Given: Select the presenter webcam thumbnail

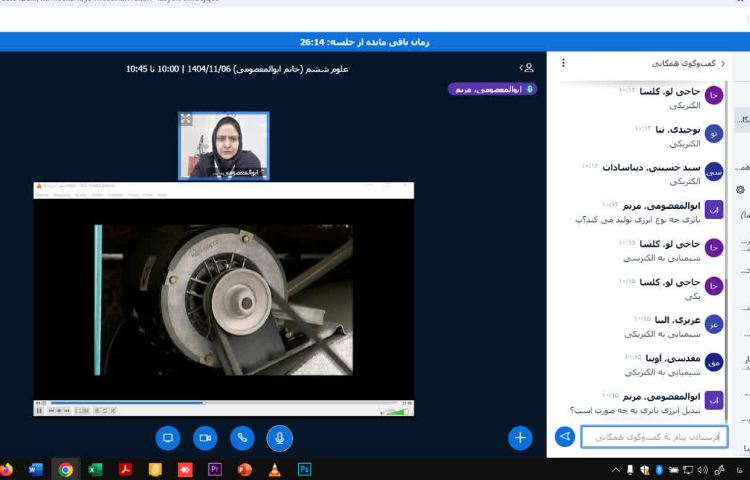Looking at the screenshot, I should click(x=224, y=146).
